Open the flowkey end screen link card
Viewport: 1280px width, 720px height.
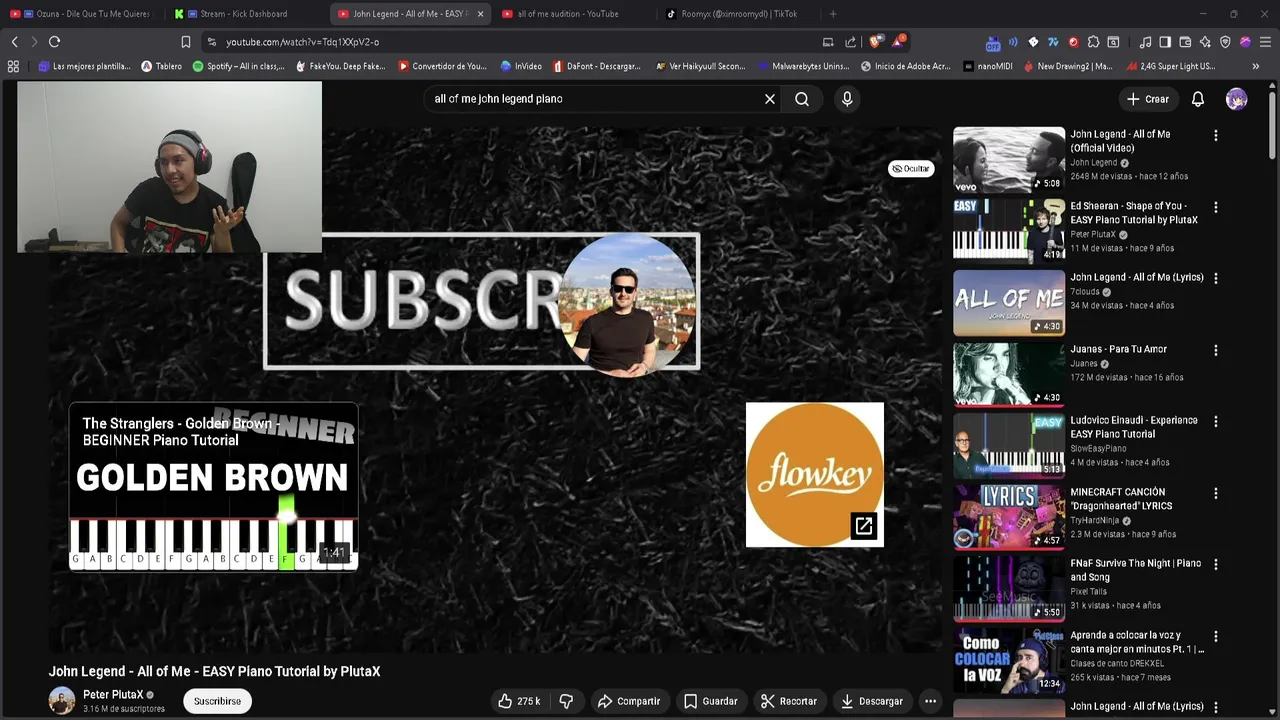click(815, 475)
